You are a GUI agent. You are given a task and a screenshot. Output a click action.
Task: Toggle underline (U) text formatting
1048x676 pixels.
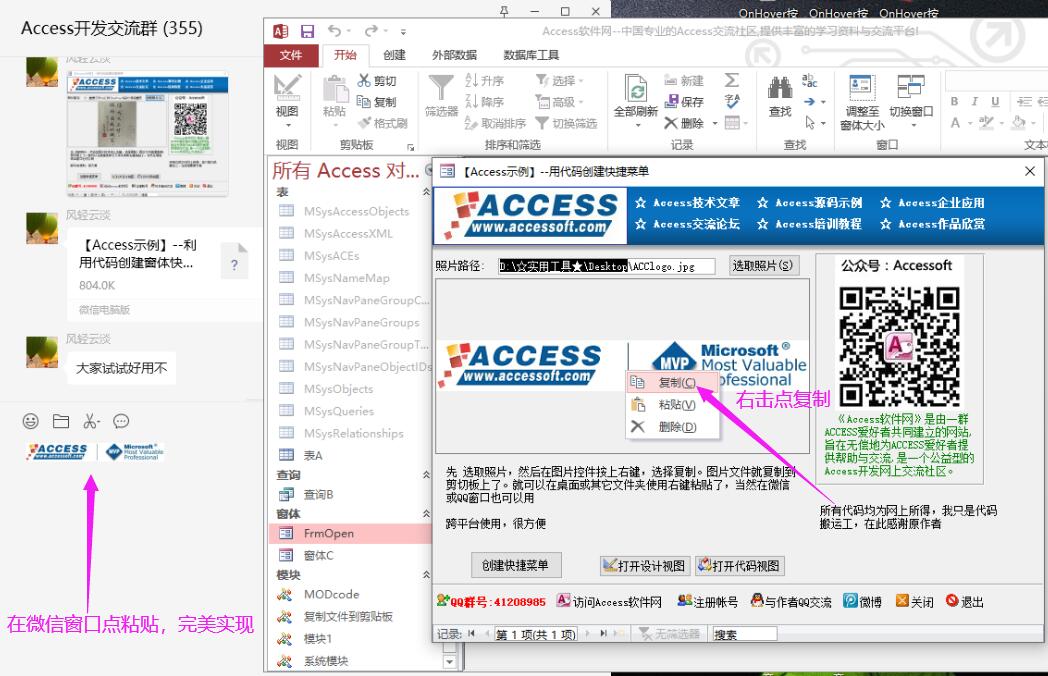click(x=995, y=102)
